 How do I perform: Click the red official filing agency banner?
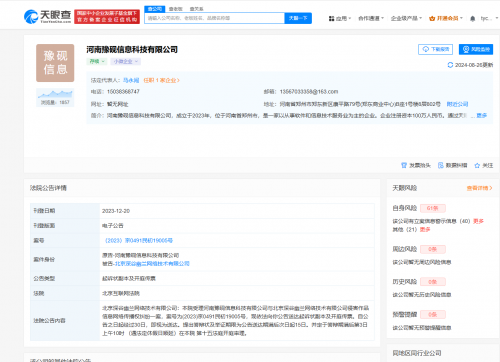click(x=107, y=16)
